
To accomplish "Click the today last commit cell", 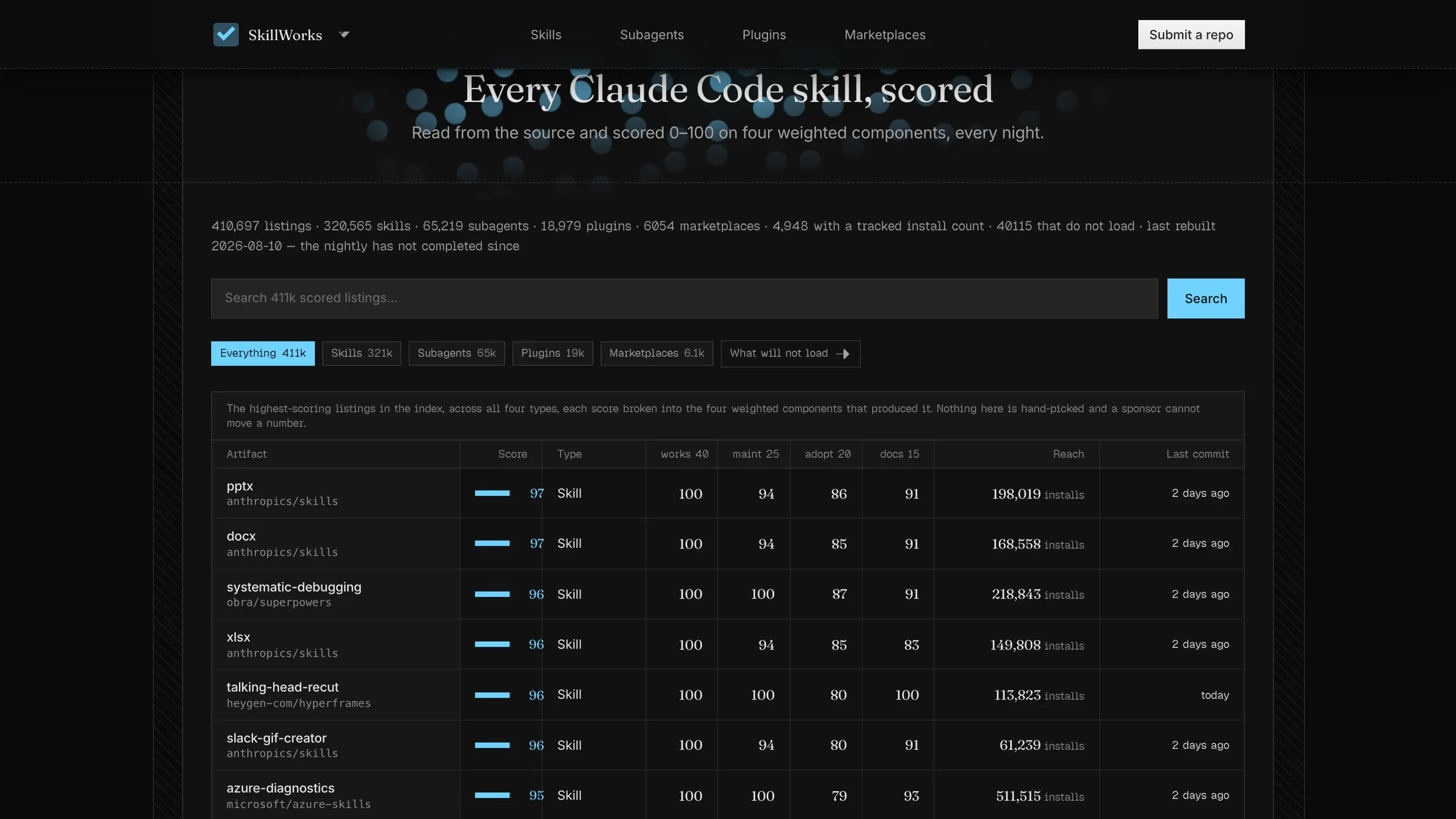I will pos(1215,695).
